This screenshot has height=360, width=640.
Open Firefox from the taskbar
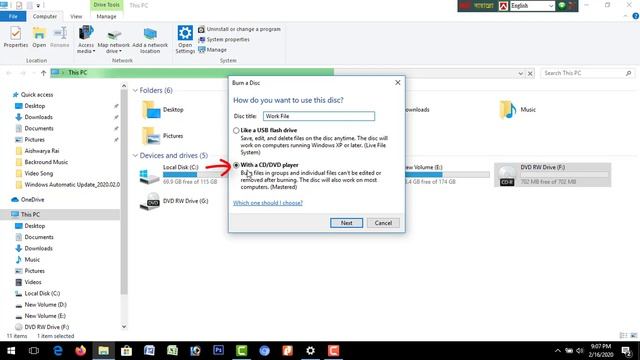point(80,351)
